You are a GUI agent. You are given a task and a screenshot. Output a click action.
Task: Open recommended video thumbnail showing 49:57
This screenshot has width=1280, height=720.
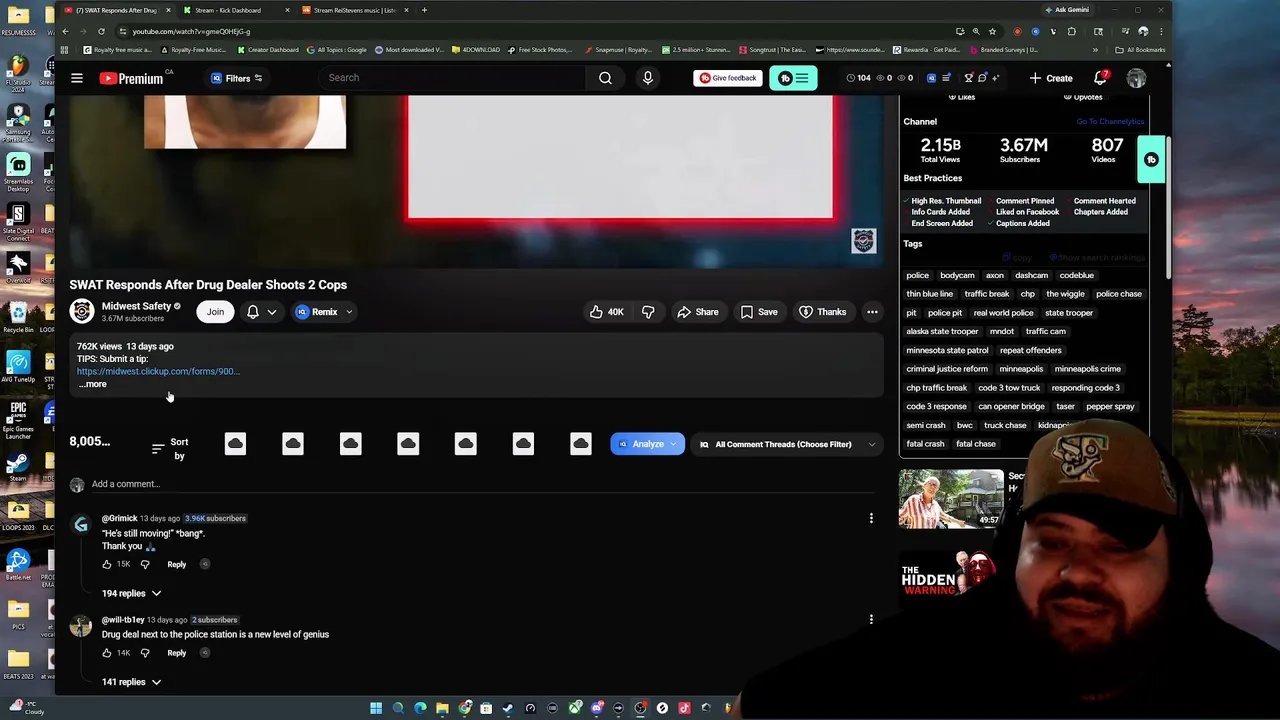click(x=951, y=498)
